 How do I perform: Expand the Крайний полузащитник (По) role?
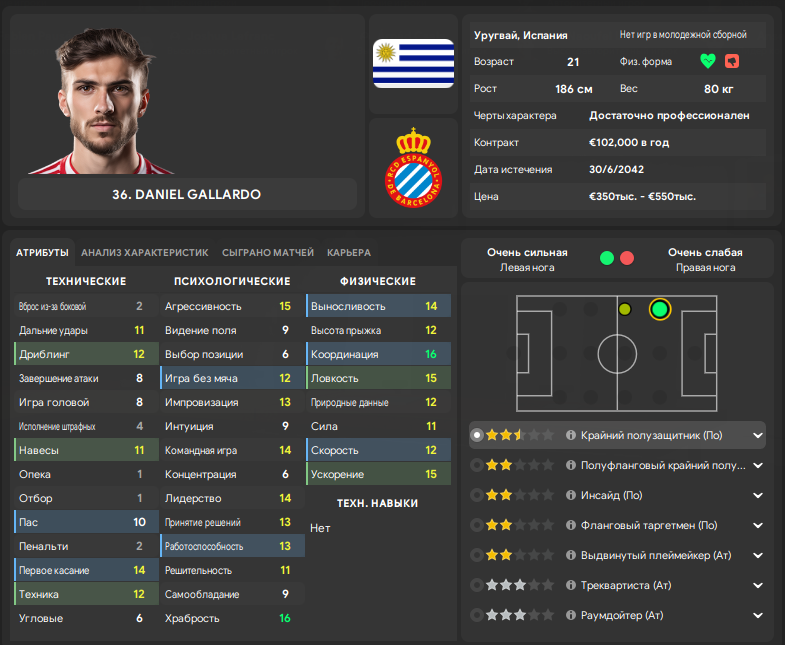tap(758, 436)
